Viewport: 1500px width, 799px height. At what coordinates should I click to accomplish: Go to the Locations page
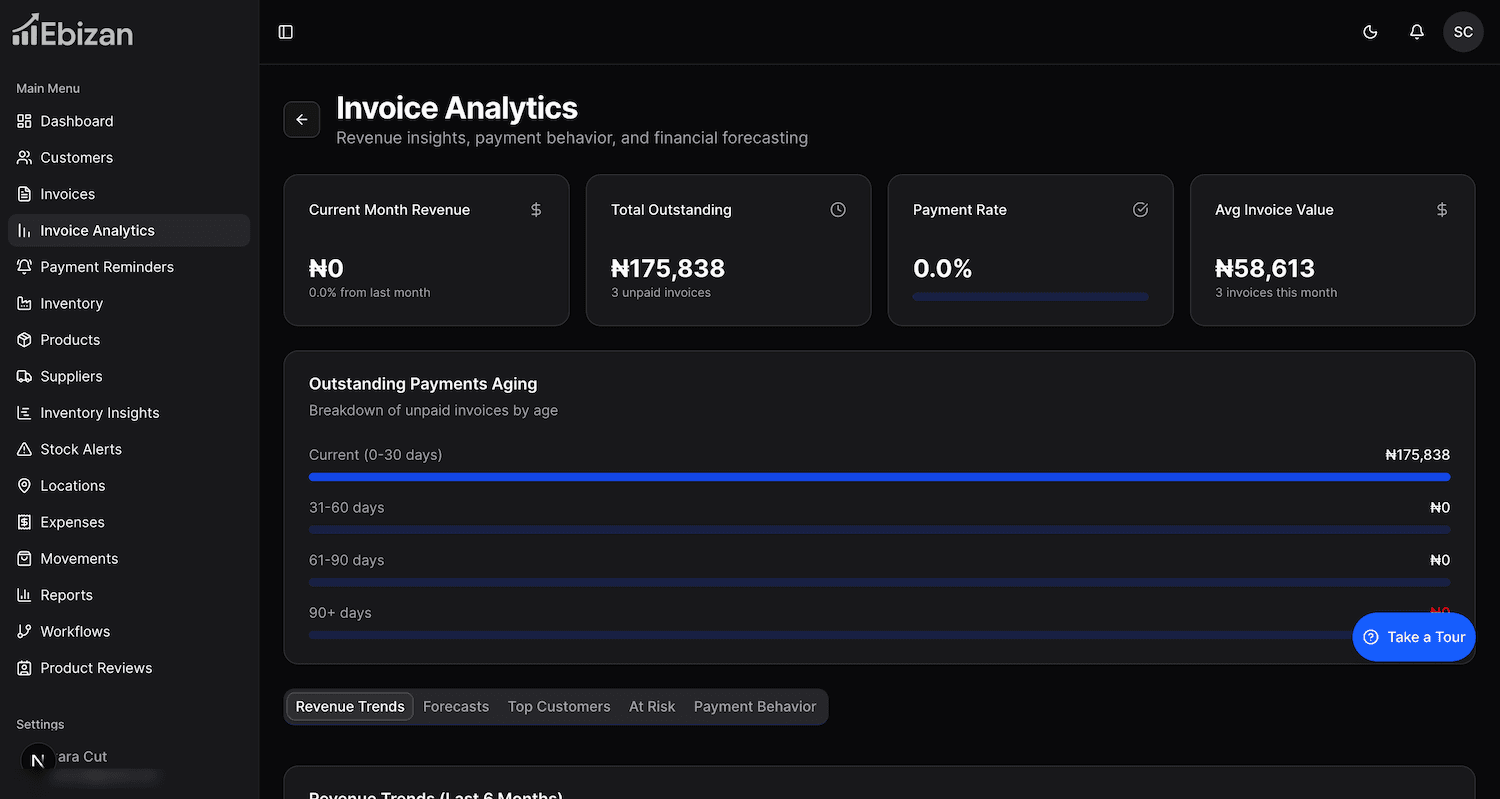pyautogui.click(x=72, y=486)
